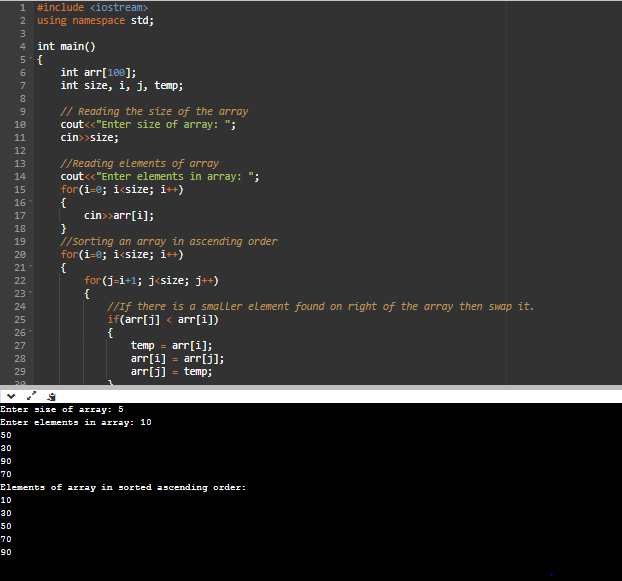Fold the if block at line 26

point(28,333)
